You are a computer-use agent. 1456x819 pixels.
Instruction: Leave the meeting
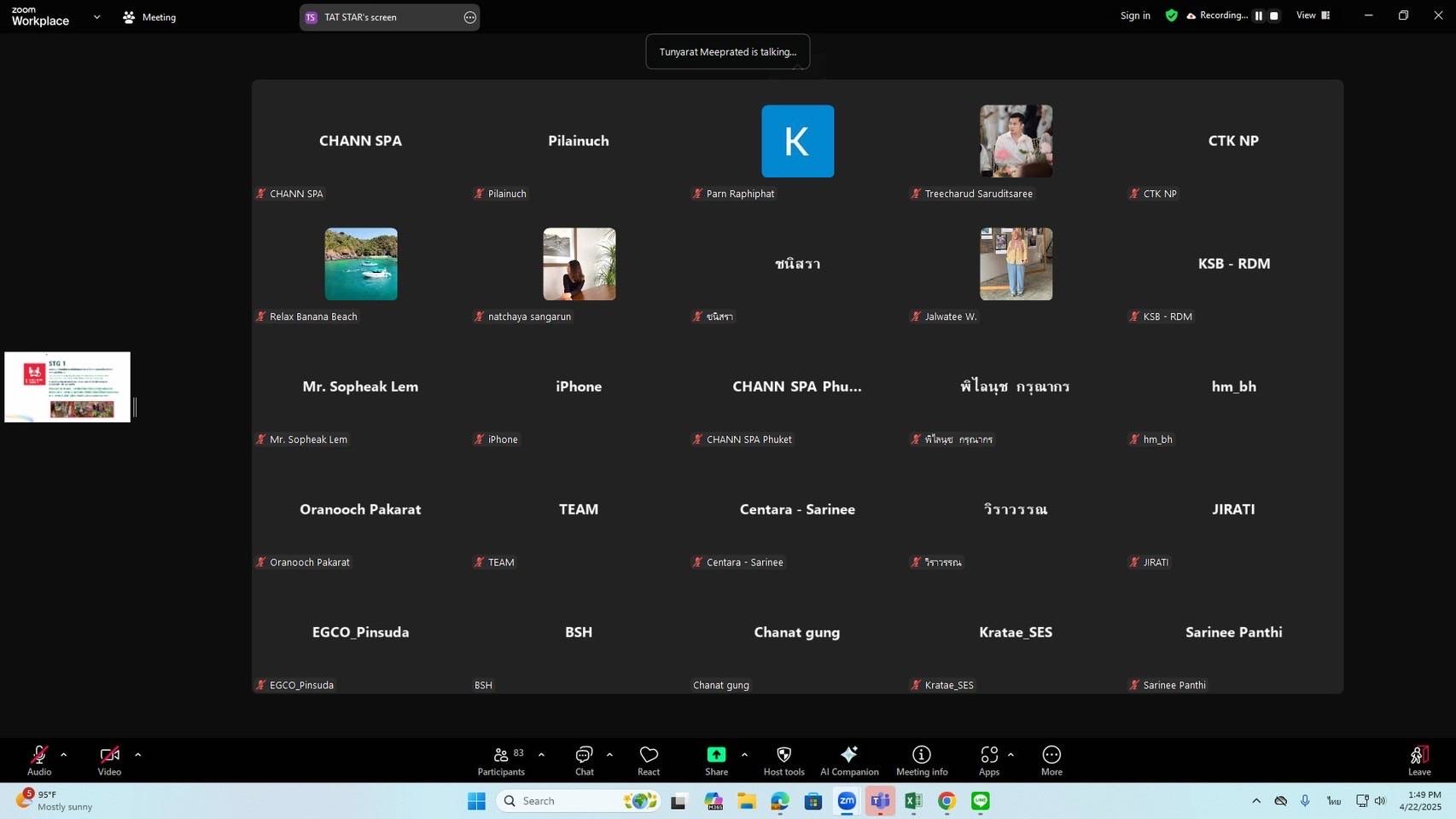(x=1419, y=761)
